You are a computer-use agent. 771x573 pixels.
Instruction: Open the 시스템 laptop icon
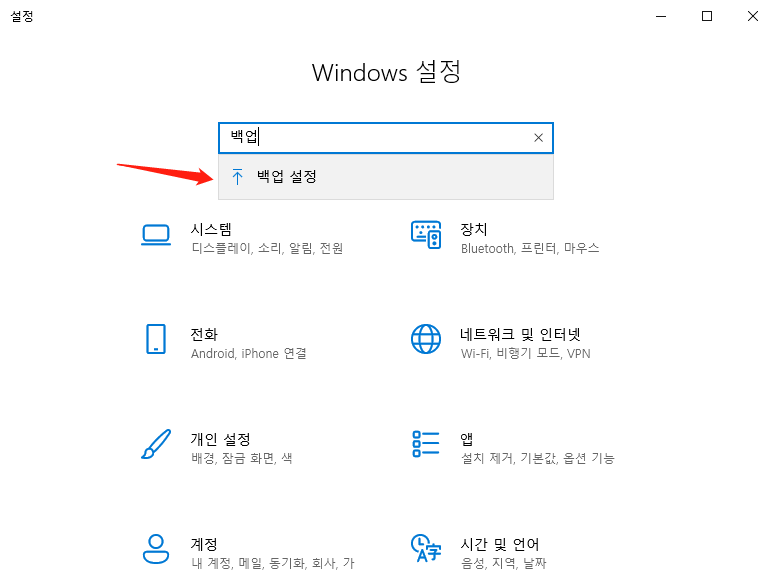(x=156, y=235)
